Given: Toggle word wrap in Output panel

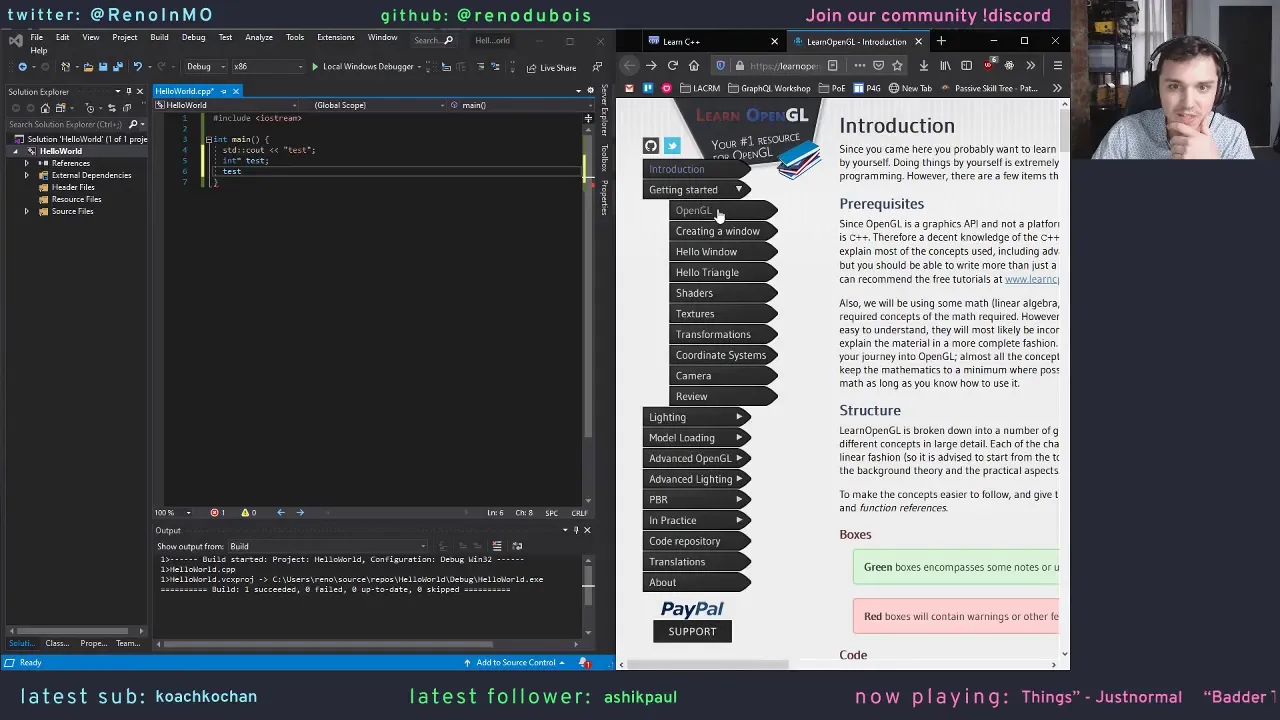Looking at the screenshot, I should pos(517,547).
